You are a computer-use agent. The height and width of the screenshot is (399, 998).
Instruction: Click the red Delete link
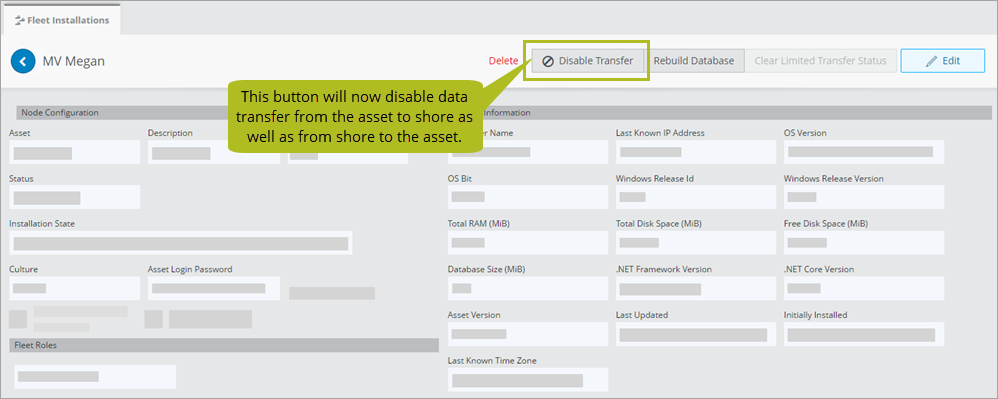tap(503, 61)
